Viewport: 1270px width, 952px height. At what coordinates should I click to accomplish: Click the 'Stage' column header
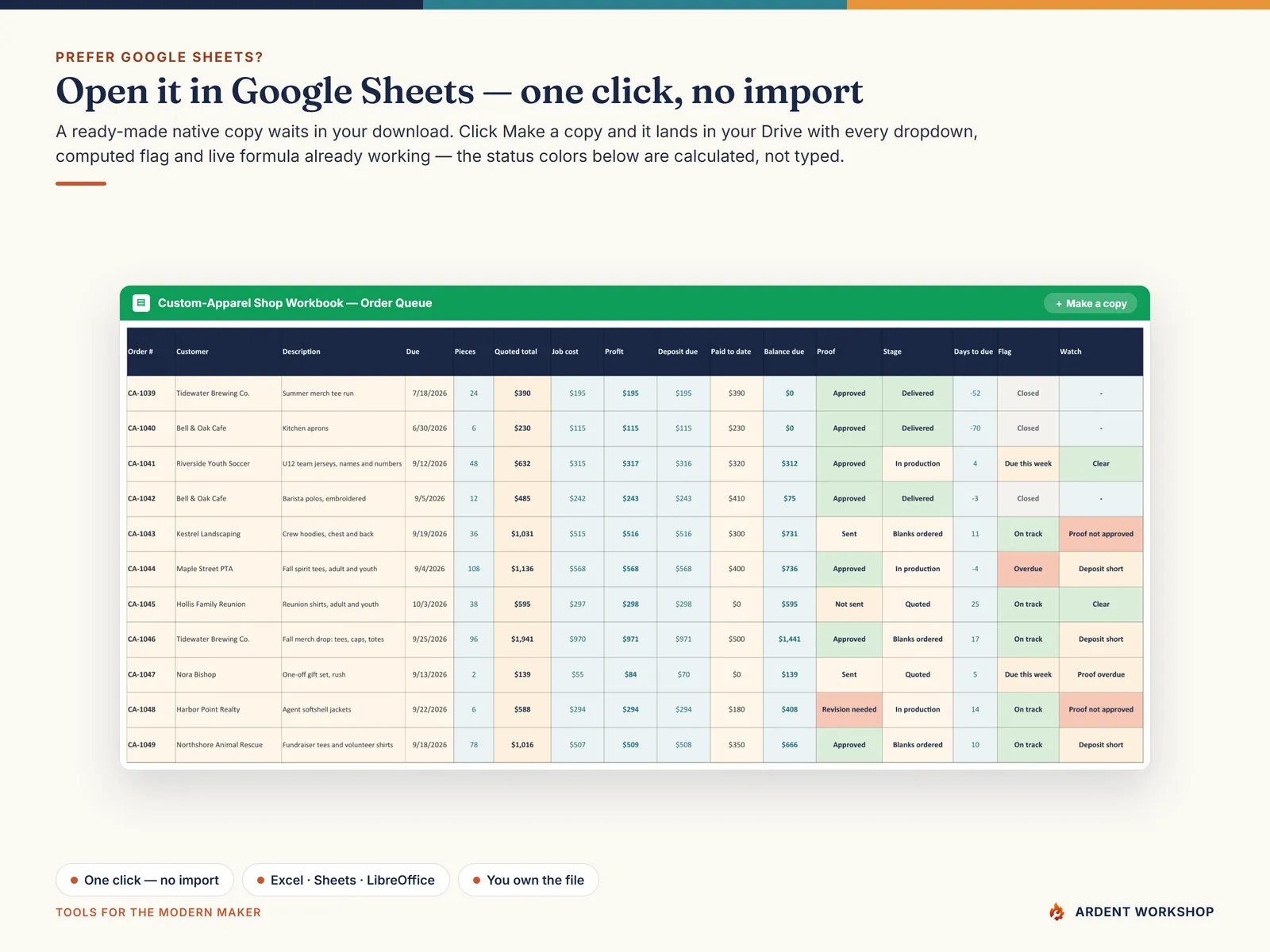pyautogui.click(x=917, y=351)
